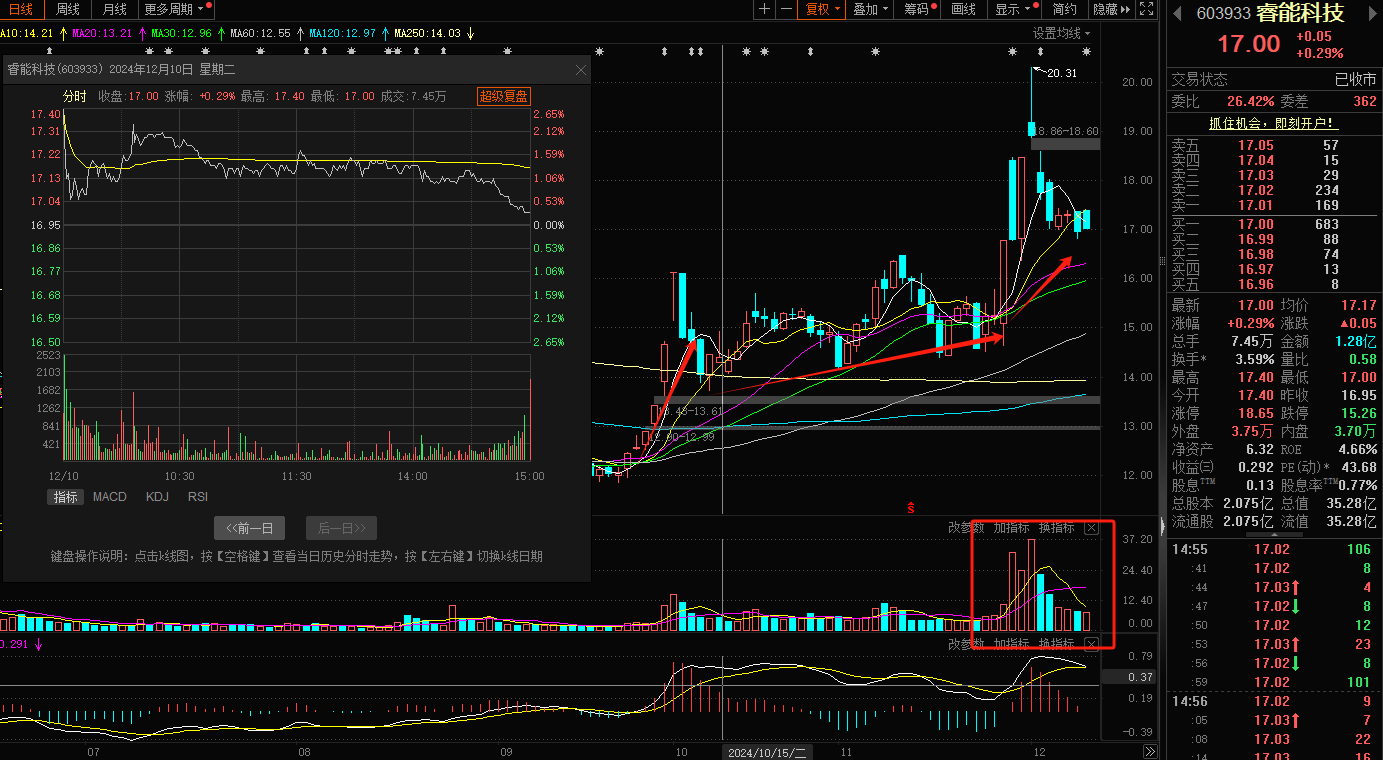
Task: Open the 复权 adjustment dropdown
Action: (822, 9)
